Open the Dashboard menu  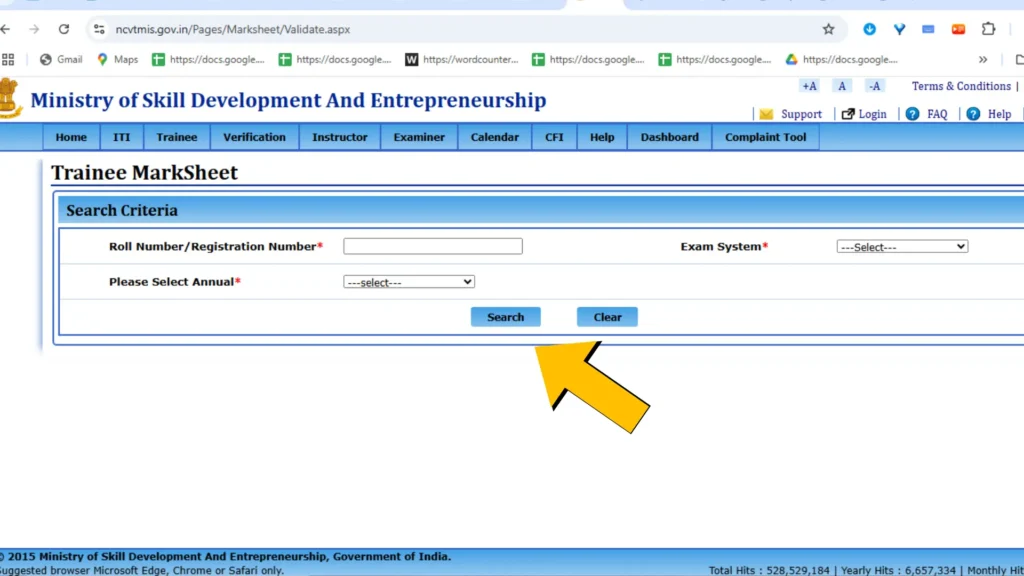pyautogui.click(x=669, y=137)
